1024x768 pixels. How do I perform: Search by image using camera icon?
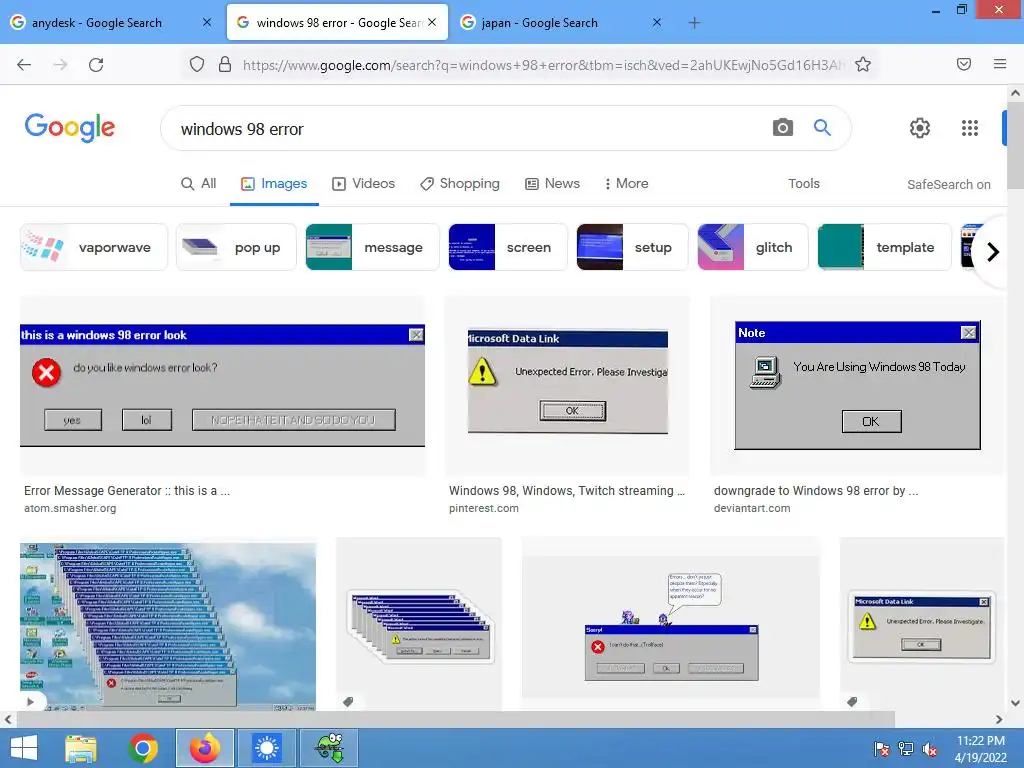[x=782, y=127]
